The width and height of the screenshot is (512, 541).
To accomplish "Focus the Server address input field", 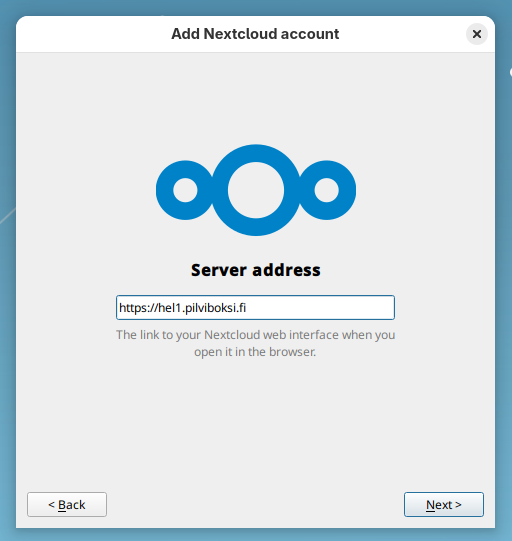I will (x=255, y=307).
